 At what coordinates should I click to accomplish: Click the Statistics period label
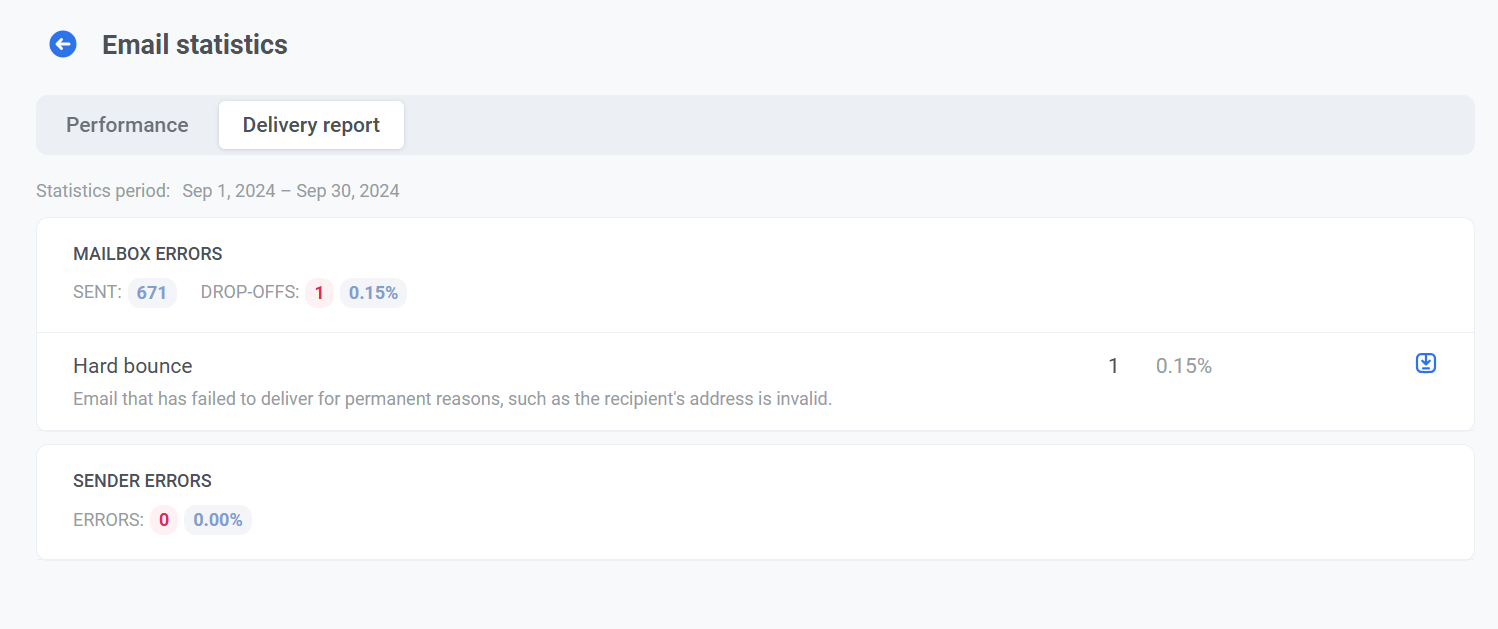click(x=103, y=191)
